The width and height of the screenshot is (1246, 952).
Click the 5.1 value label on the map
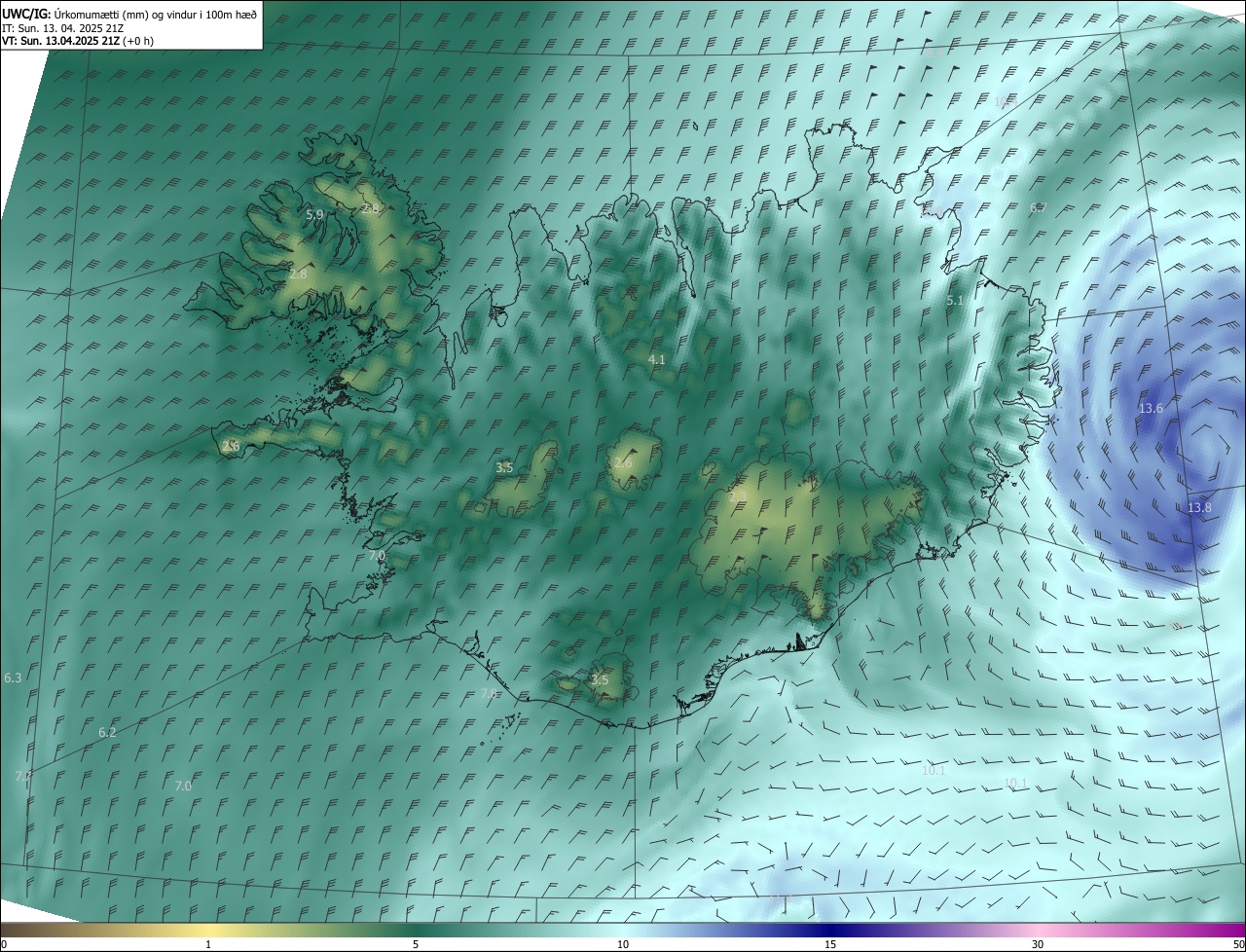tap(955, 301)
